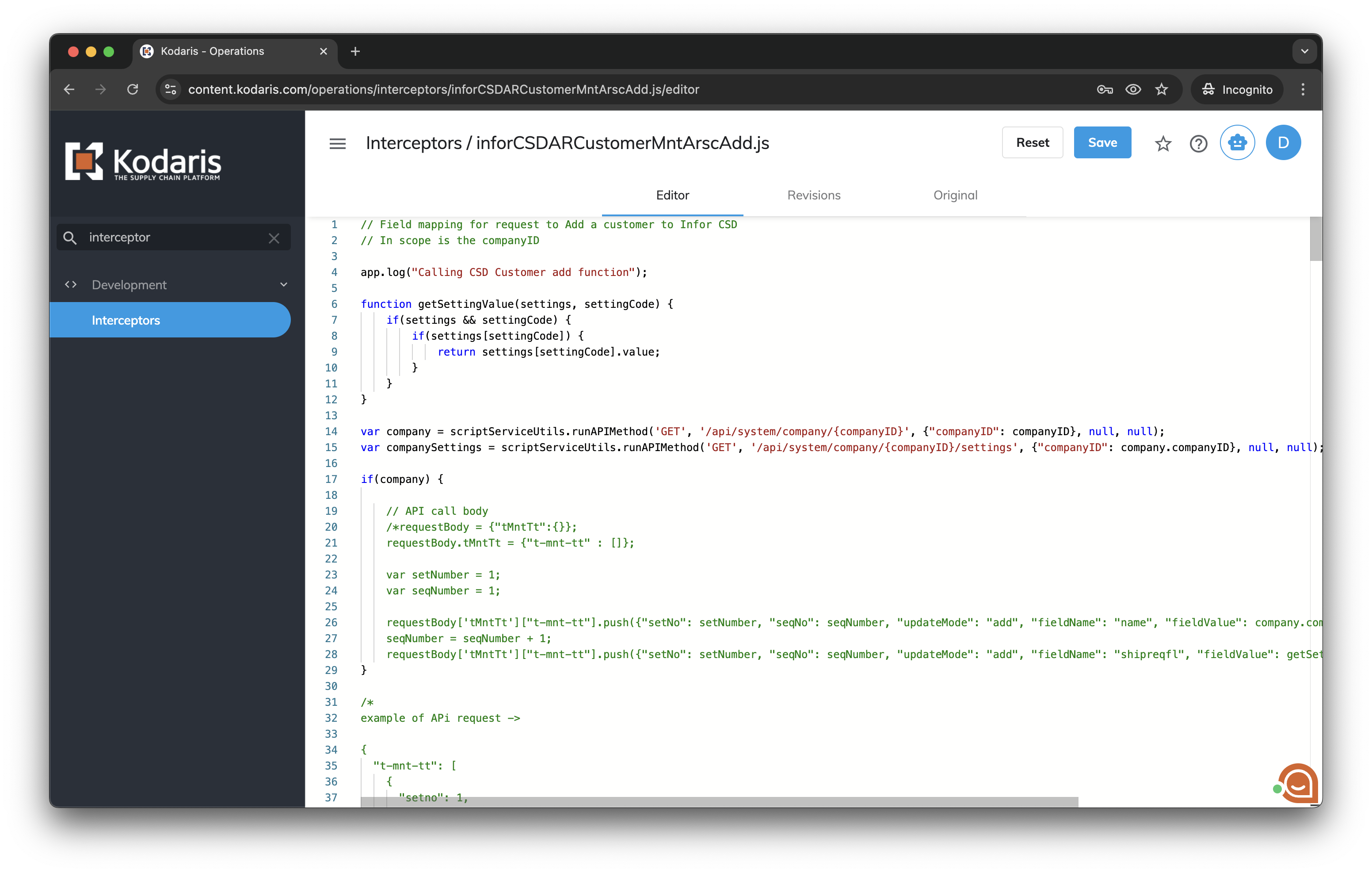Click the 'if(company) {' line

402,479
